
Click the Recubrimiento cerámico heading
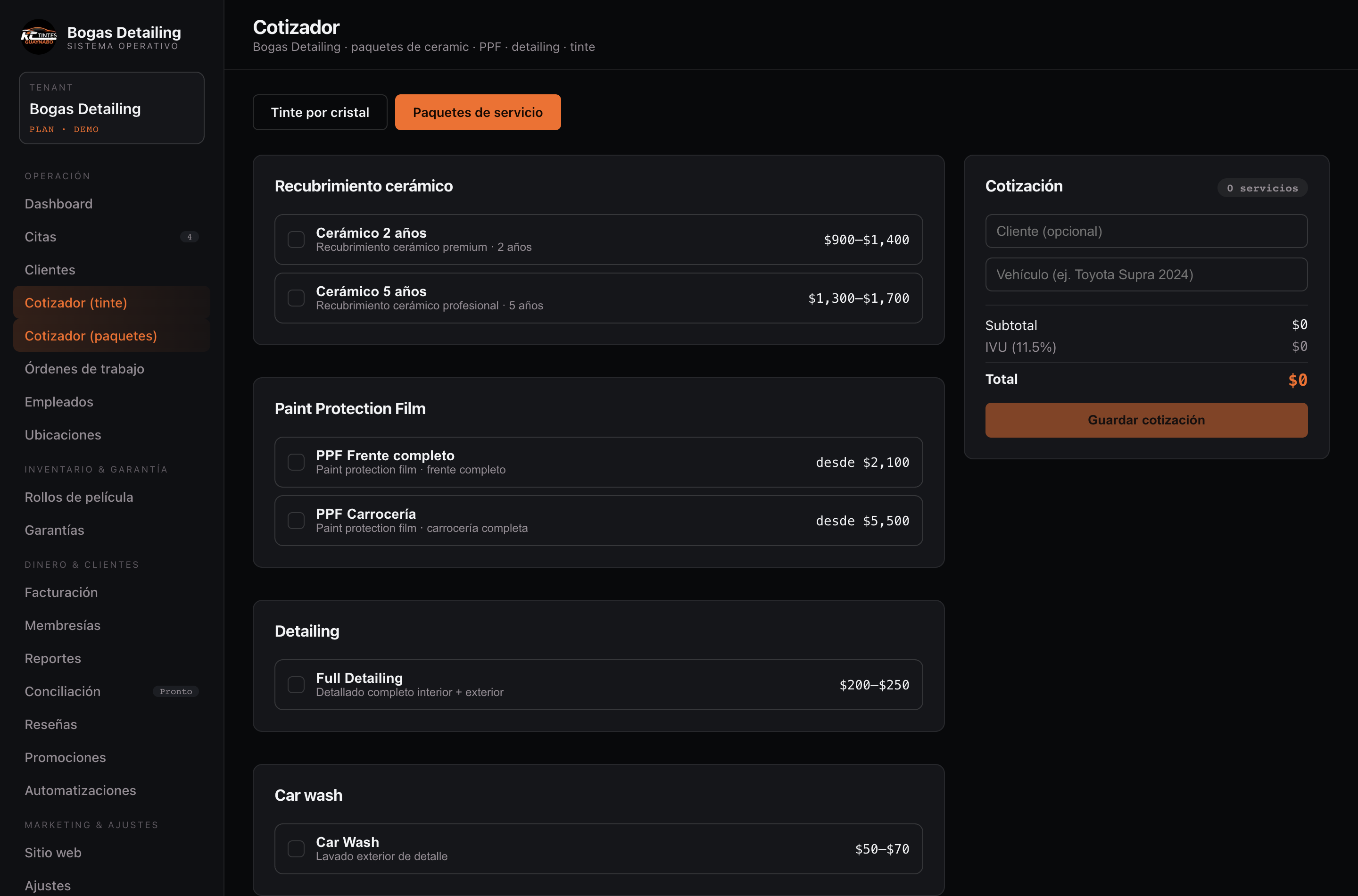tap(364, 186)
